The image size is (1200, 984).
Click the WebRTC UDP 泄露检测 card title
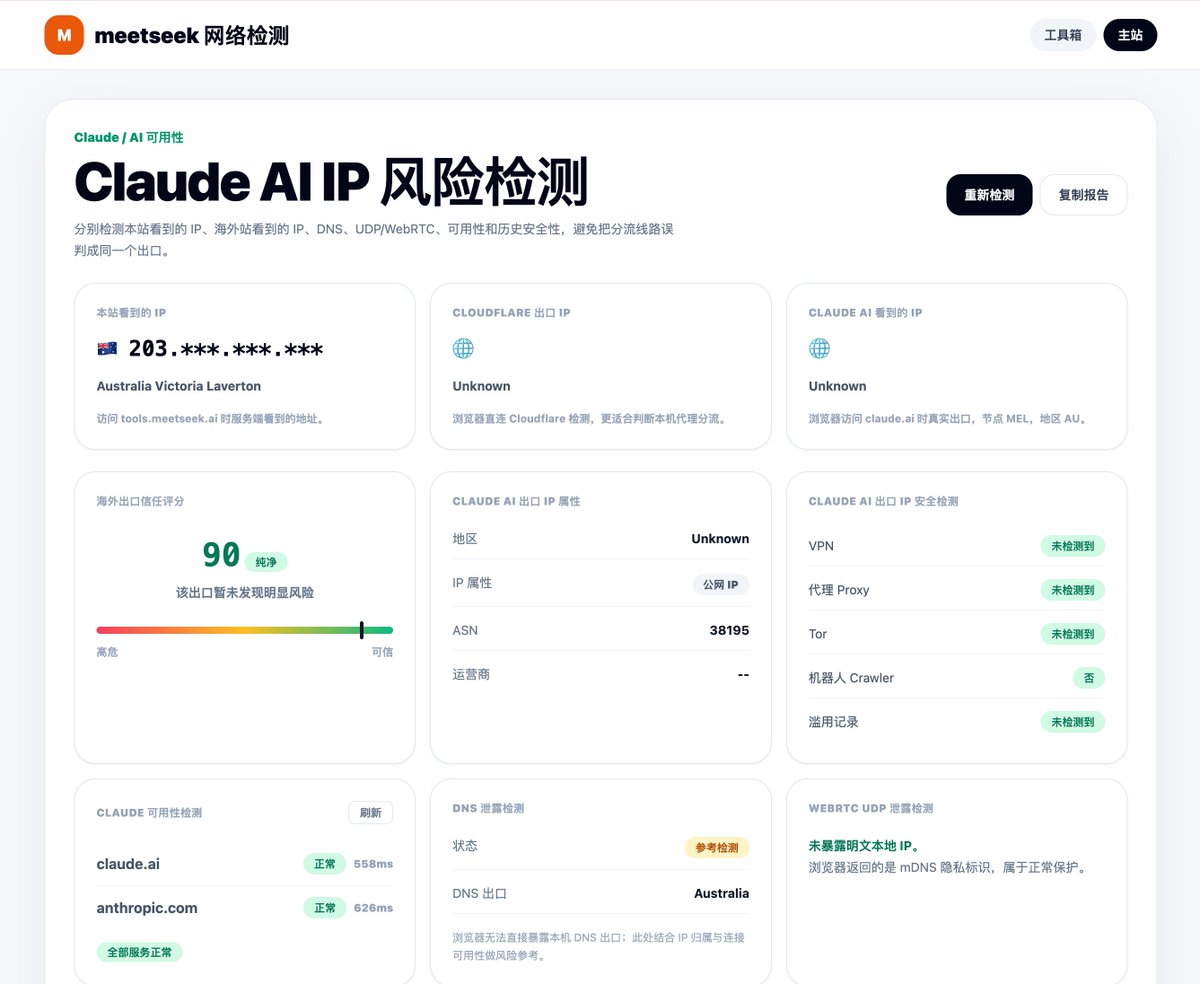(x=871, y=809)
